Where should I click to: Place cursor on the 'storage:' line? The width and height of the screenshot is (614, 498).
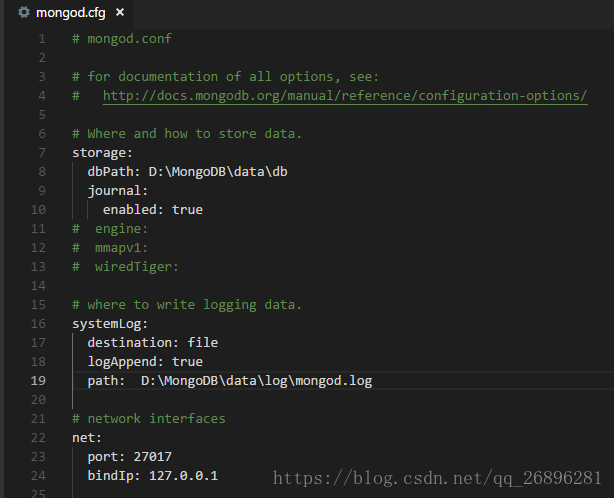point(102,153)
